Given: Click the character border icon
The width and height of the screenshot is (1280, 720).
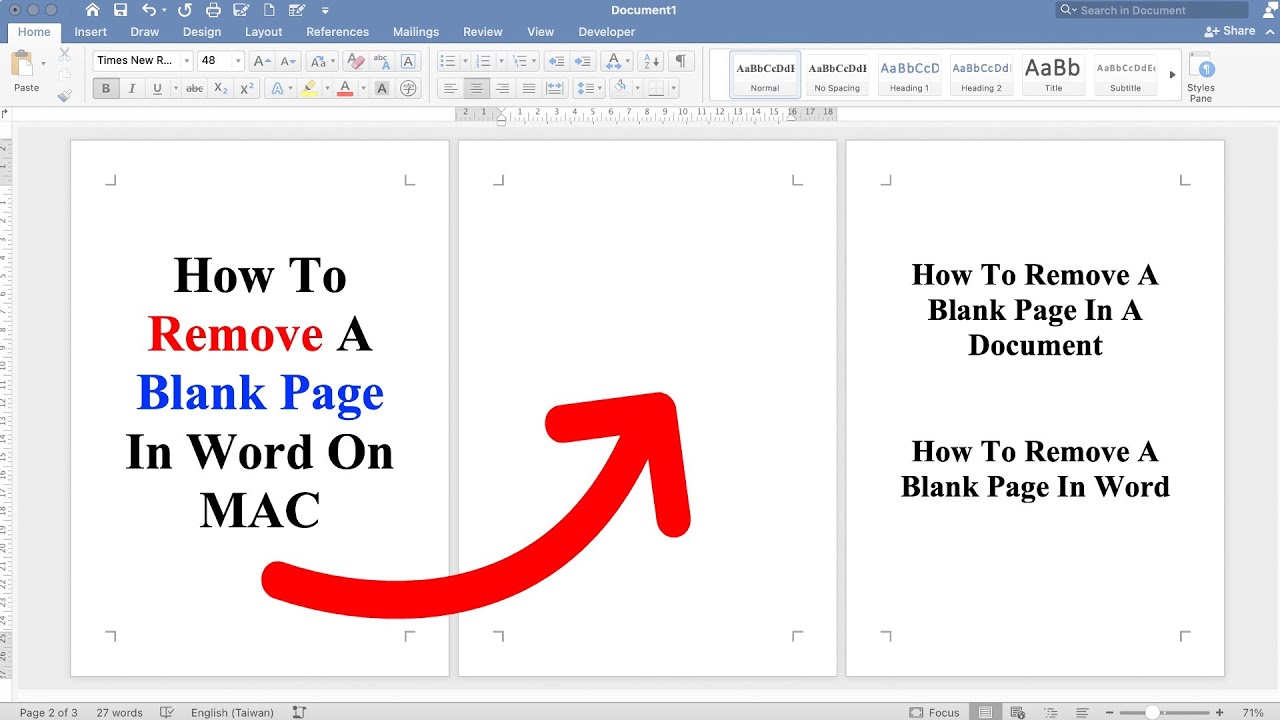Looking at the screenshot, I should tap(408, 61).
